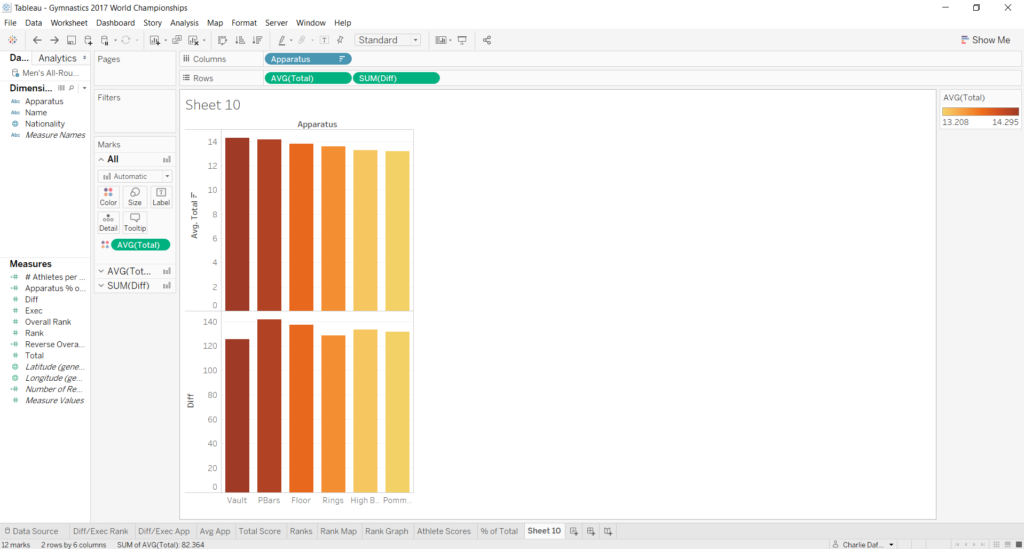This screenshot has width=1024, height=549.
Task: Click the Show Me button
Action: coord(984,40)
